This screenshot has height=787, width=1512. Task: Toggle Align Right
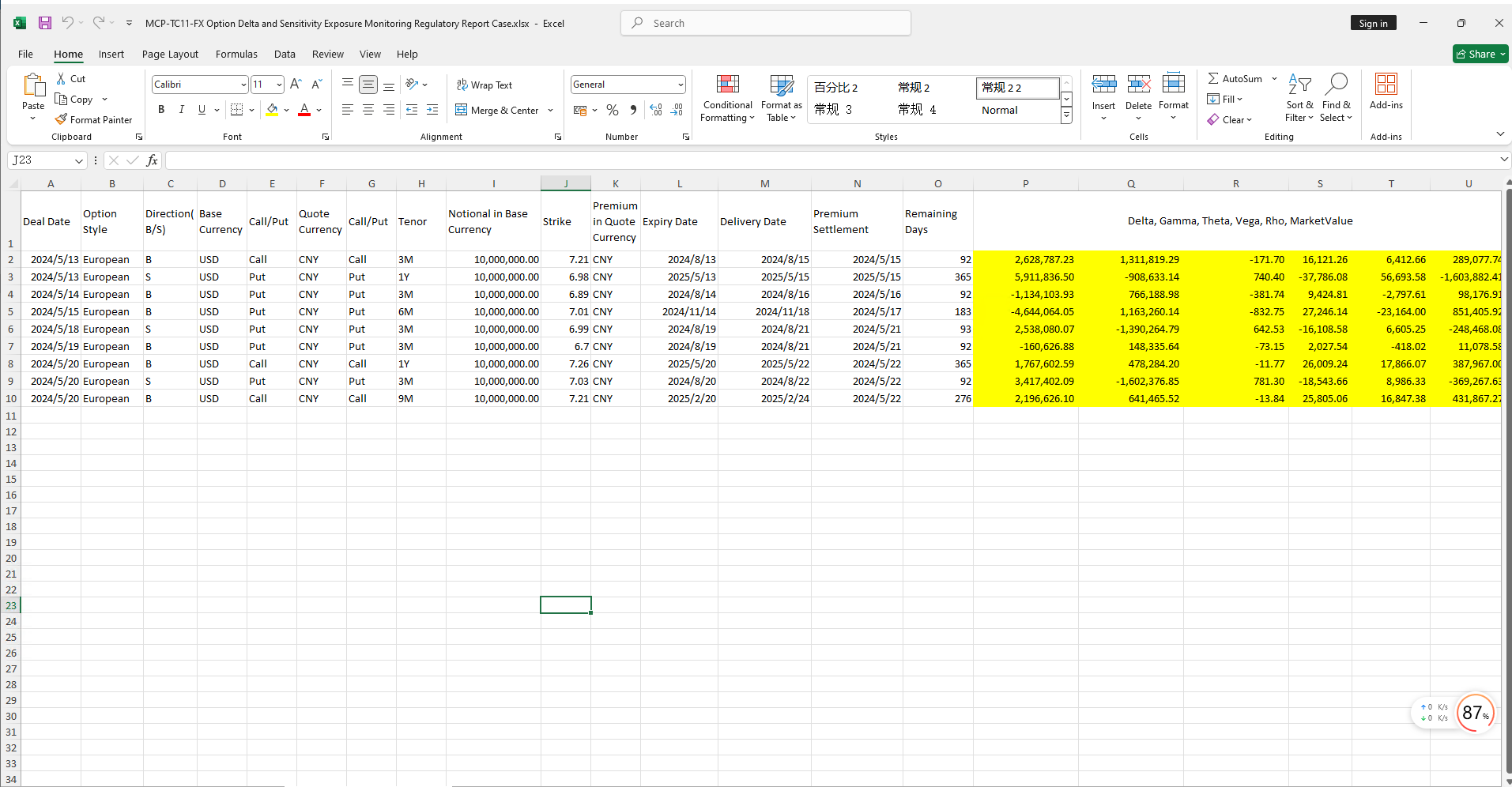tap(389, 110)
